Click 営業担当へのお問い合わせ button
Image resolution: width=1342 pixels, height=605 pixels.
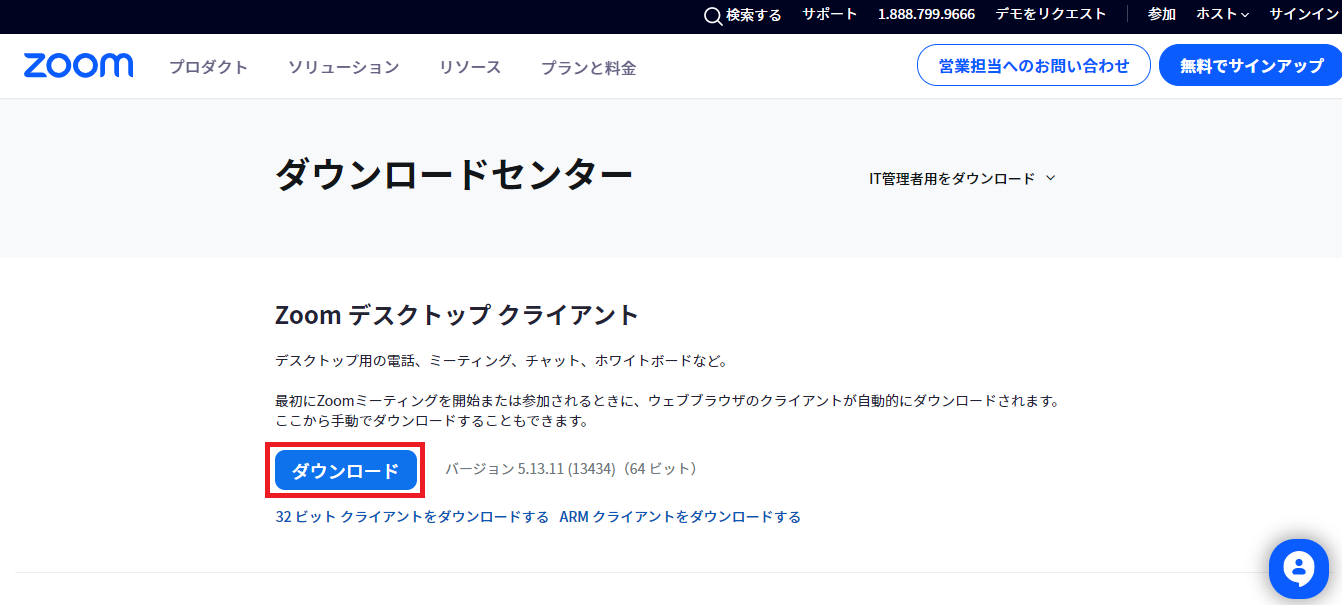1034,66
